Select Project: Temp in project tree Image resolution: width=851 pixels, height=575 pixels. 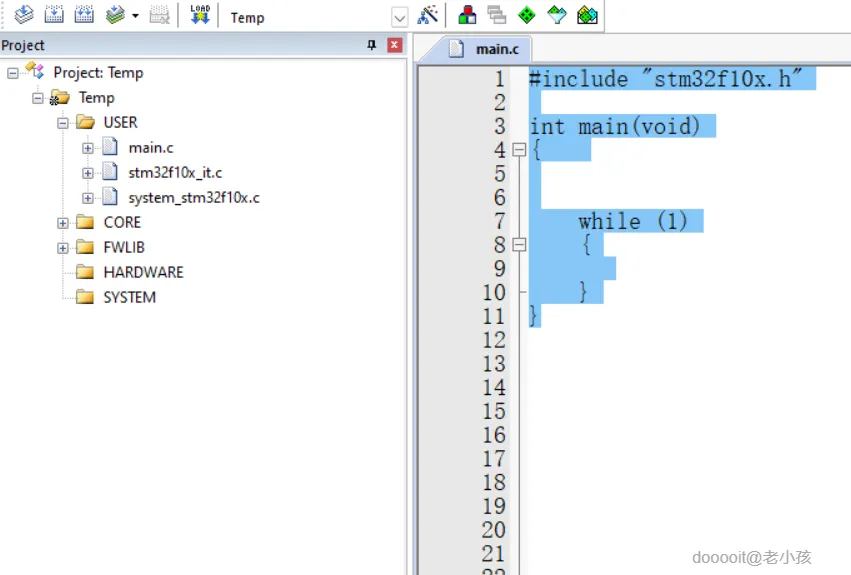[98, 73]
